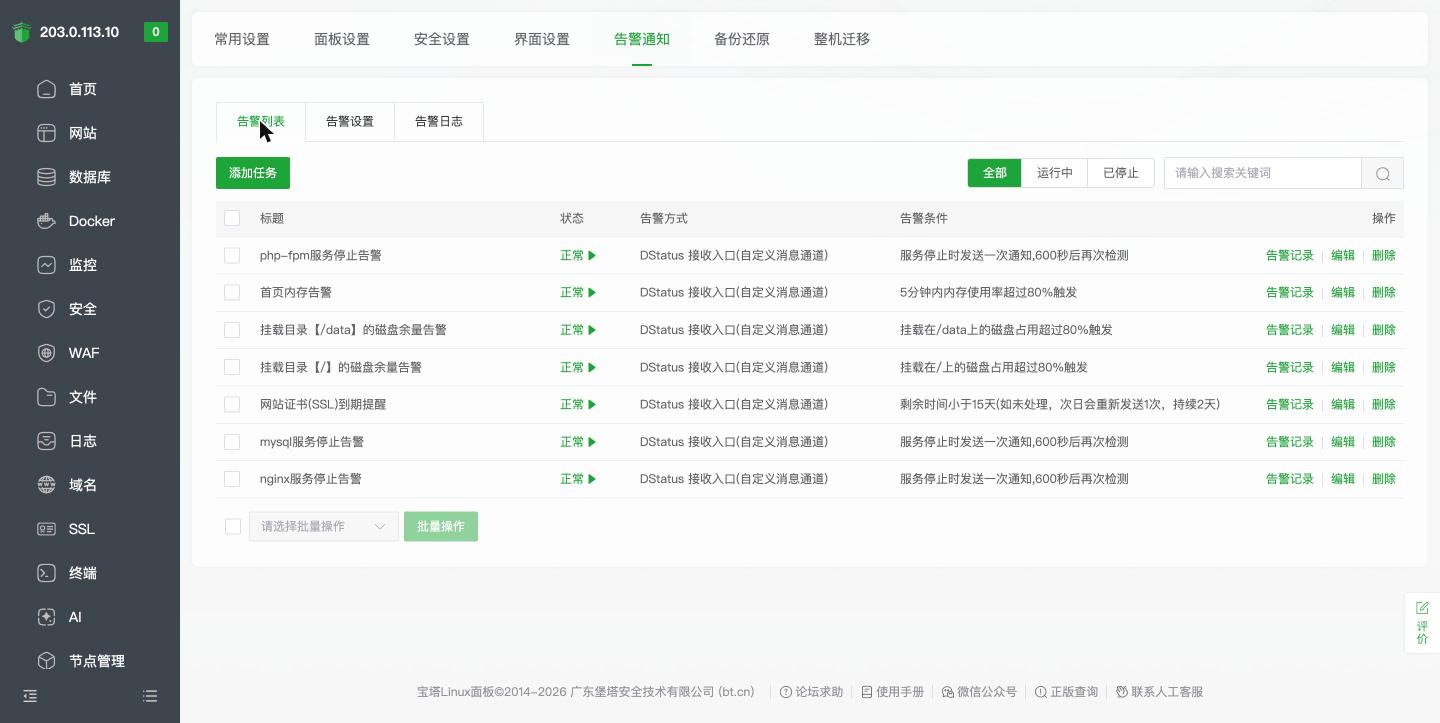Switch to 安全设置 tab
Screen dimensions: 1440x723
coord(442,39)
